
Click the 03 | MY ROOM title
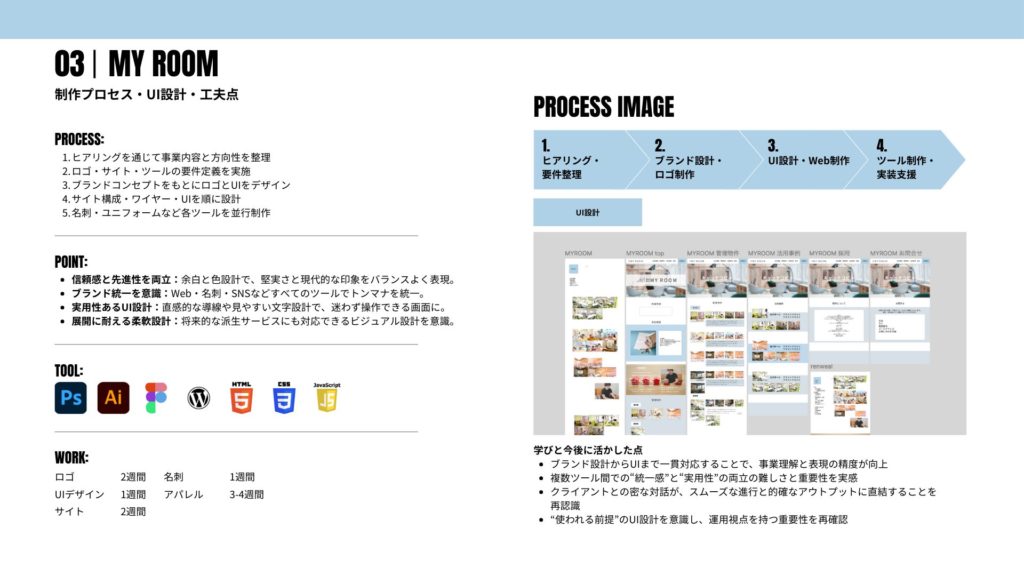136,64
